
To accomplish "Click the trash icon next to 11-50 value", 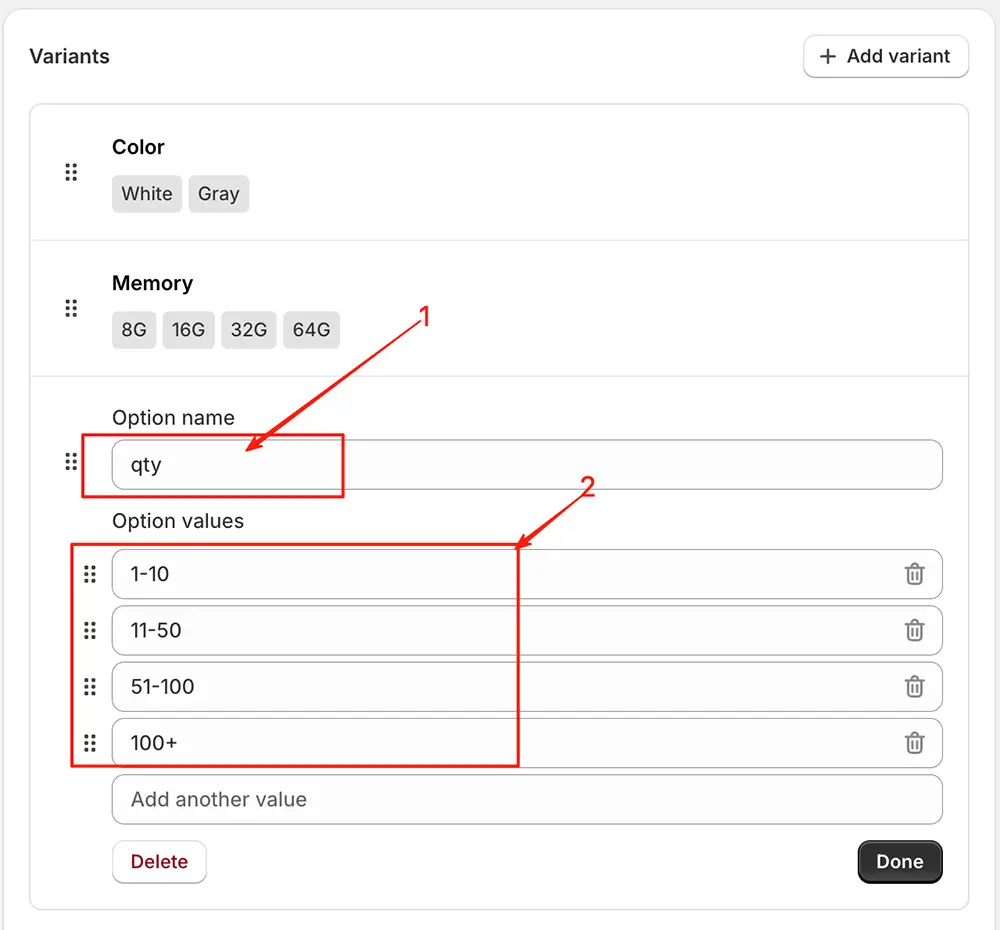I will coord(914,631).
